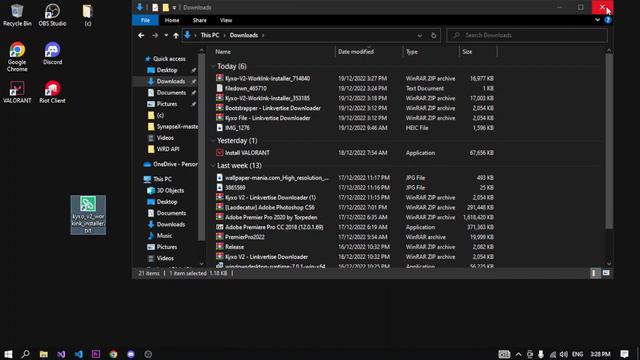Open blue Visual Studio Code taskbar icon
Image resolution: width=640 pixels, height=360 pixels.
(78, 354)
